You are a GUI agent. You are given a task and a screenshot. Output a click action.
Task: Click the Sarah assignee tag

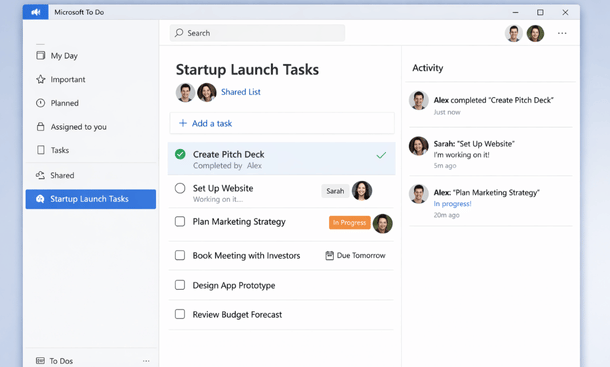click(335, 191)
